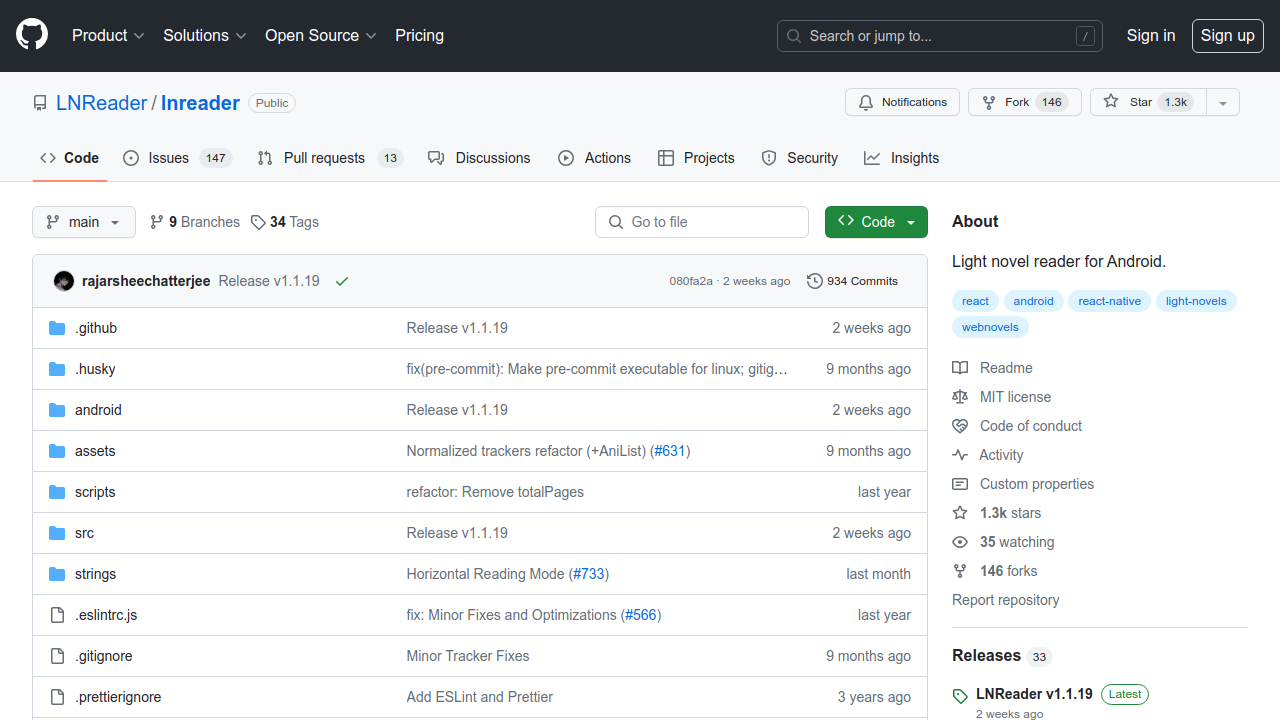1280x720 pixels.
Task: Open 'refactor: Remove totalPages' commit message
Action: pos(495,492)
